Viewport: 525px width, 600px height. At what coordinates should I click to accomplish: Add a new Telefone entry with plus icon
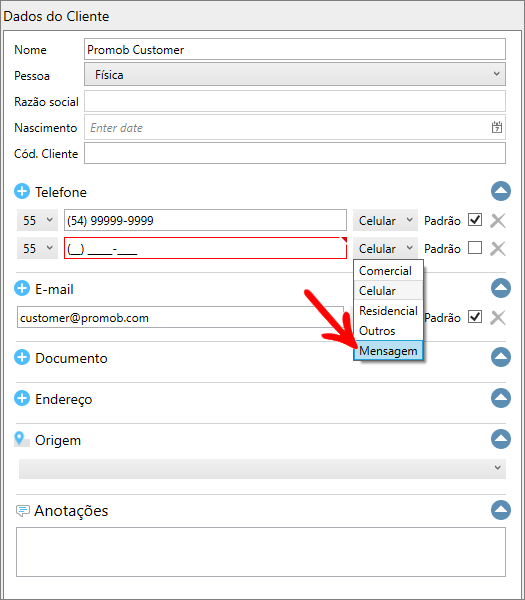click(22, 191)
